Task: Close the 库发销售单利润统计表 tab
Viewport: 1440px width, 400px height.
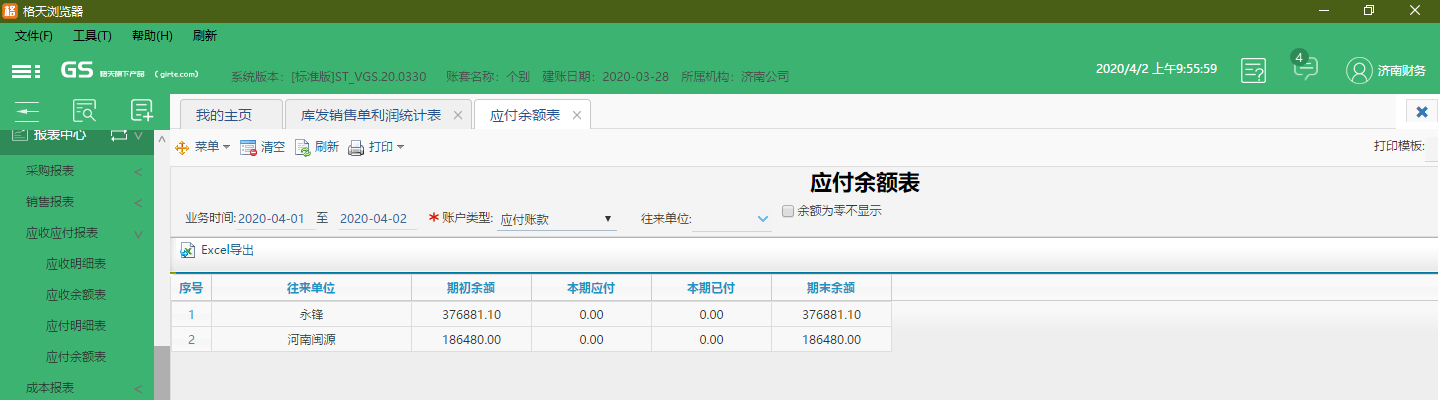Action: coord(458,115)
